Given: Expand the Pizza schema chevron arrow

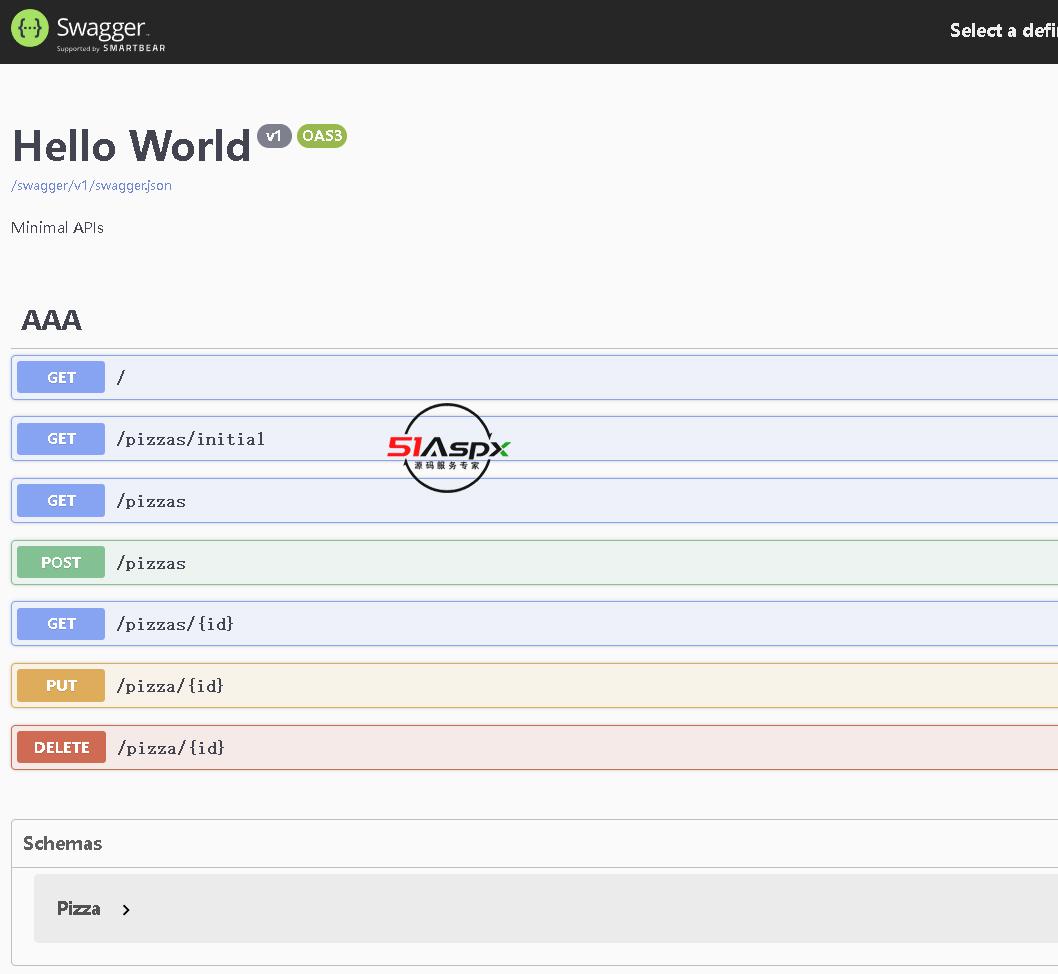Looking at the screenshot, I should coord(126,910).
